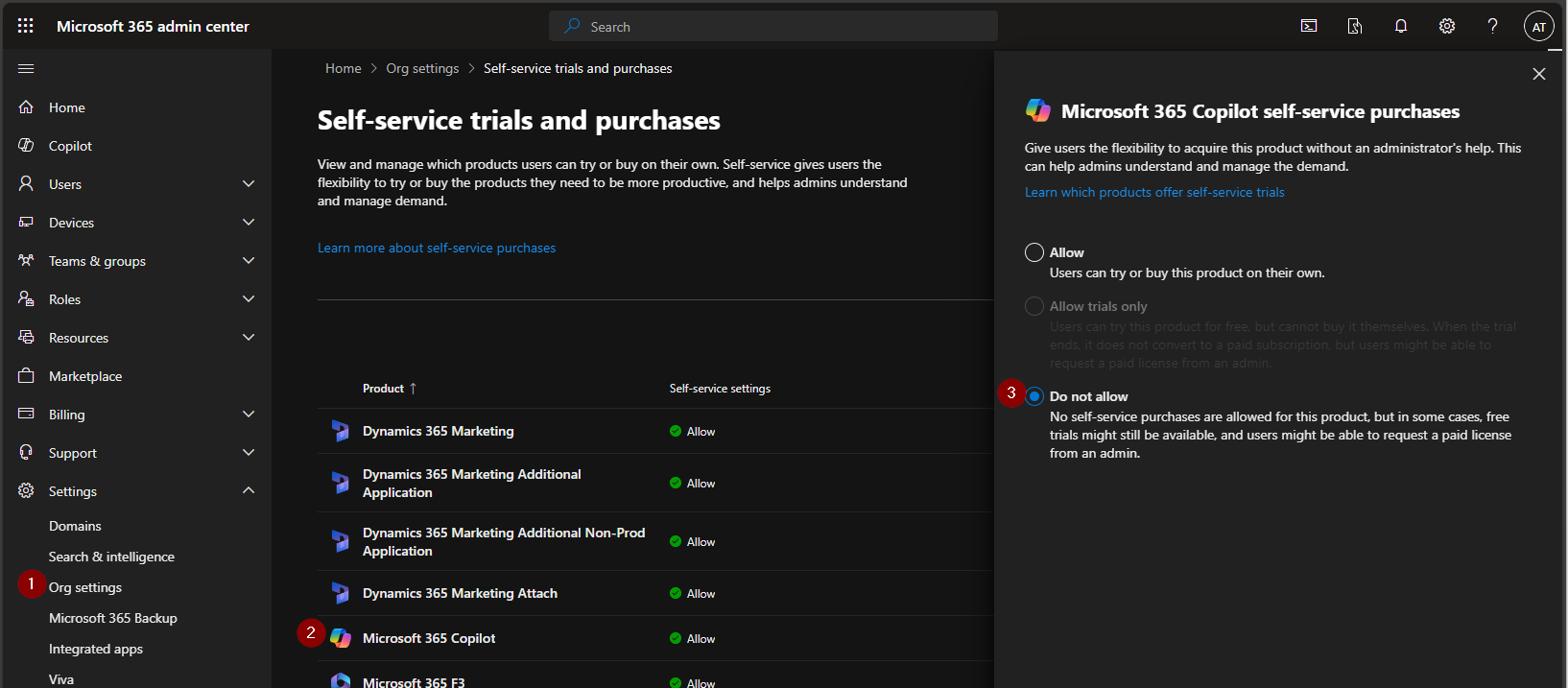The height and width of the screenshot is (688, 1568).
Task: Go to Marketplace in left navigation
Action: [85, 376]
